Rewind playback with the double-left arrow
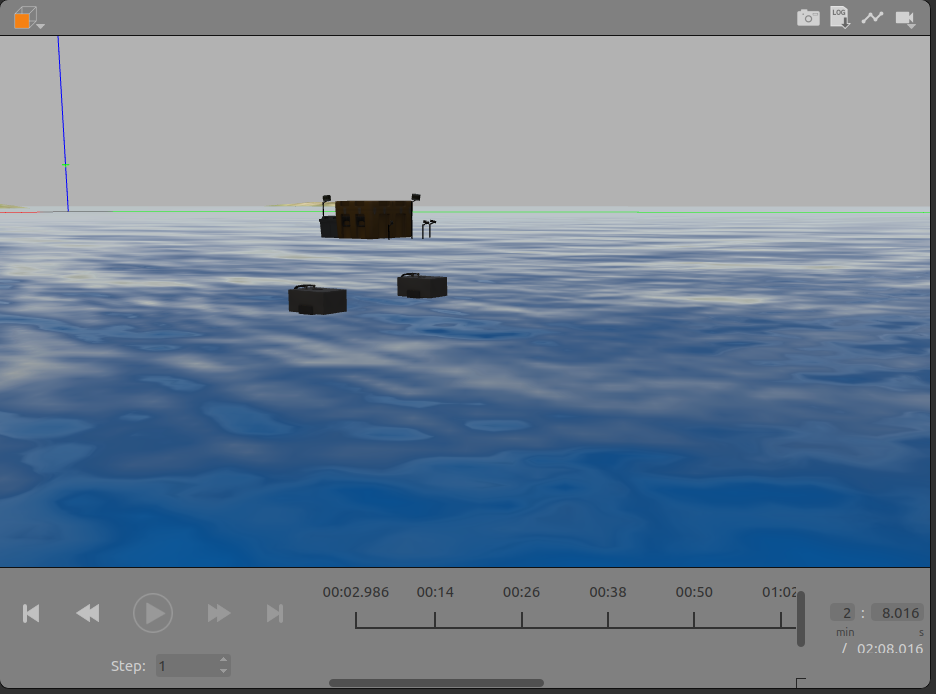The image size is (936, 694). tap(87, 613)
